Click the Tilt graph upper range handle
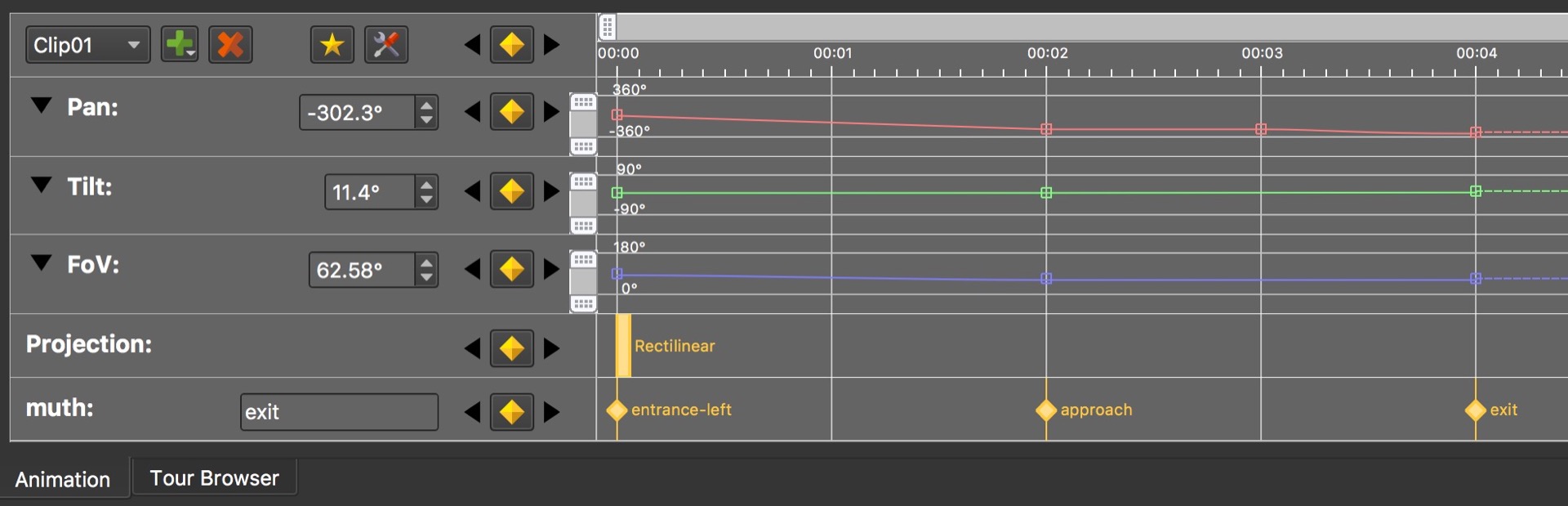1568x506 pixels. pos(583,181)
